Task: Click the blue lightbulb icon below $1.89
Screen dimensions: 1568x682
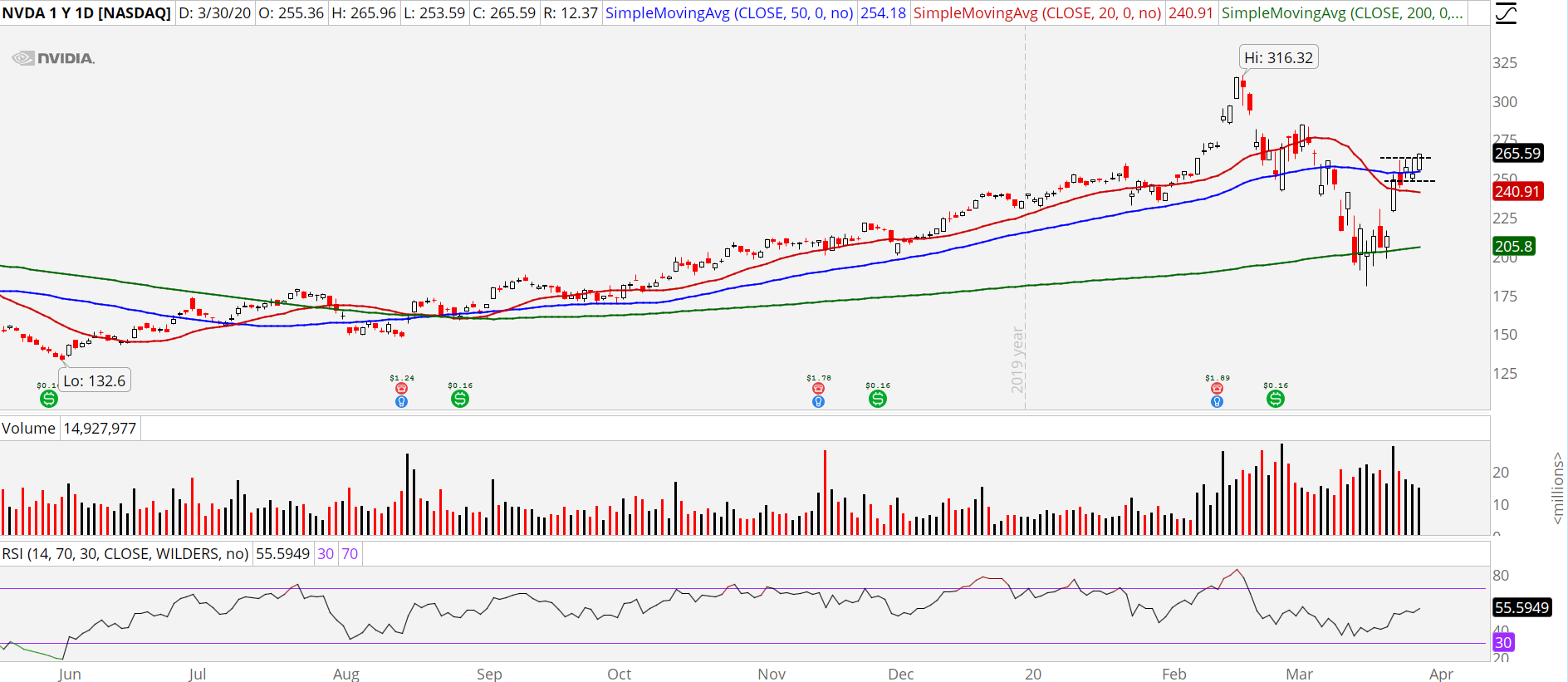Action: pos(1218,402)
